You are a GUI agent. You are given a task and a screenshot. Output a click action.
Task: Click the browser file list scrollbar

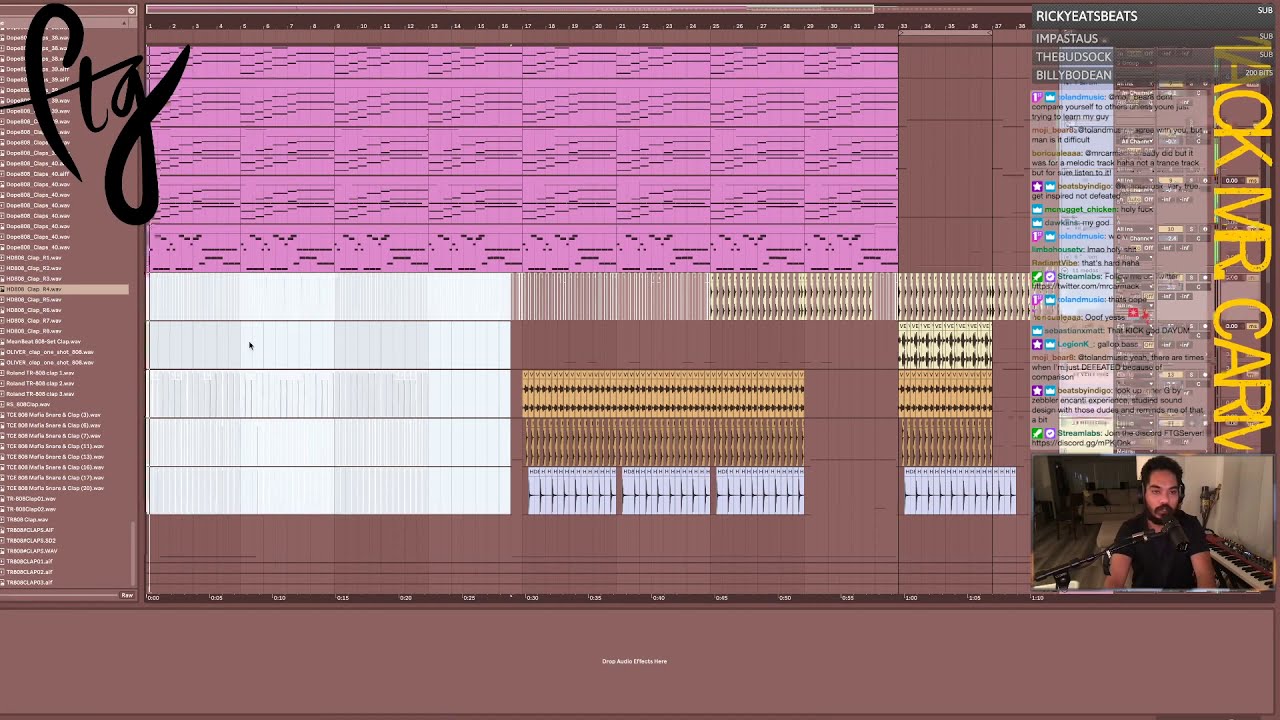pos(133,552)
